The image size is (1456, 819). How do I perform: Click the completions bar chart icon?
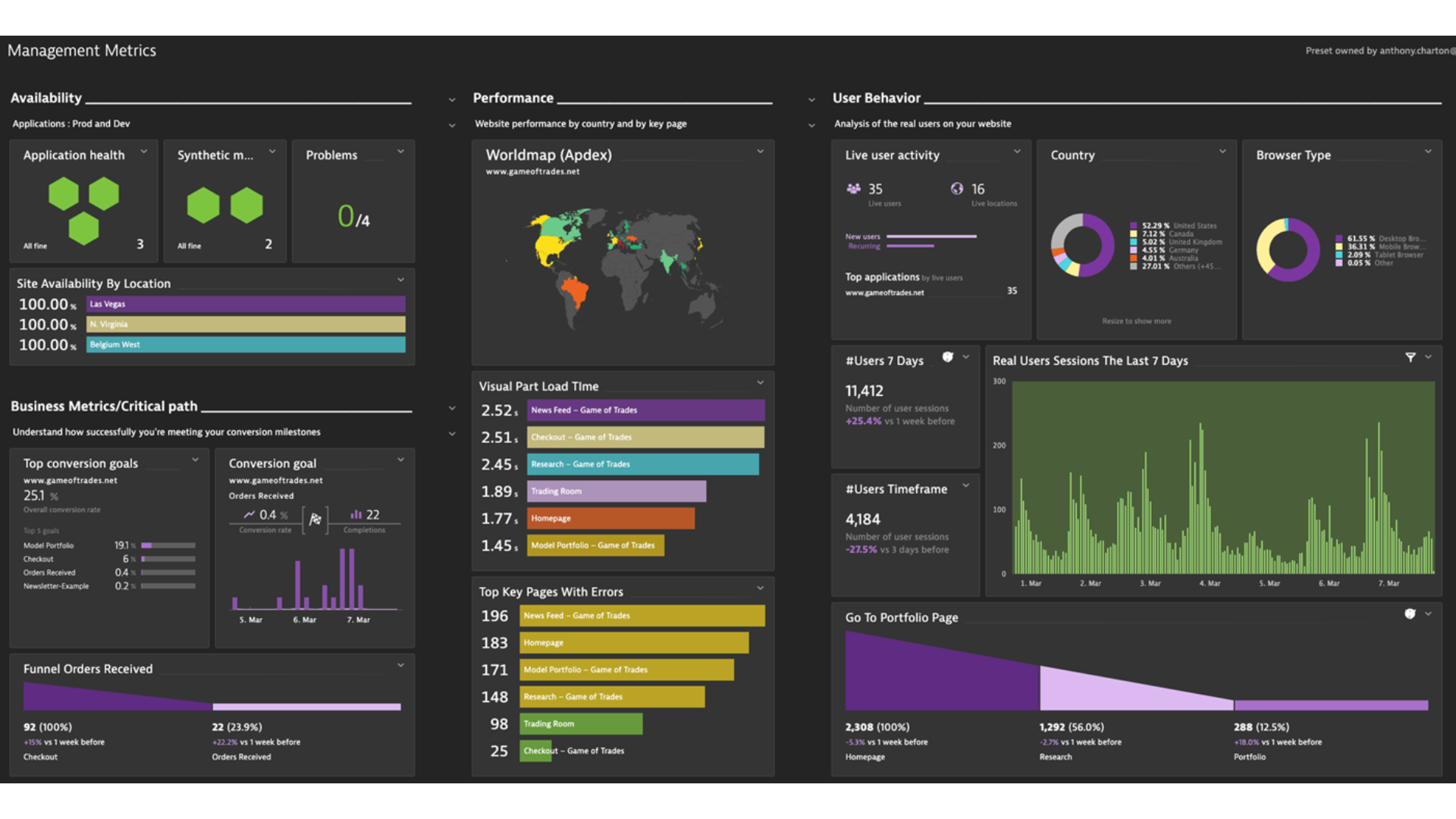point(356,514)
